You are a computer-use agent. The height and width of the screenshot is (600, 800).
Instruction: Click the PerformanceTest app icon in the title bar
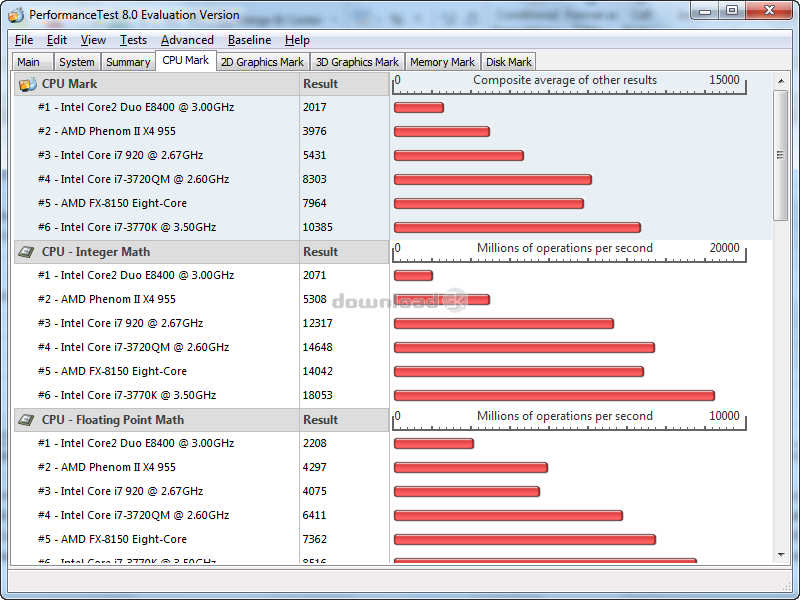tap(16, 15)
